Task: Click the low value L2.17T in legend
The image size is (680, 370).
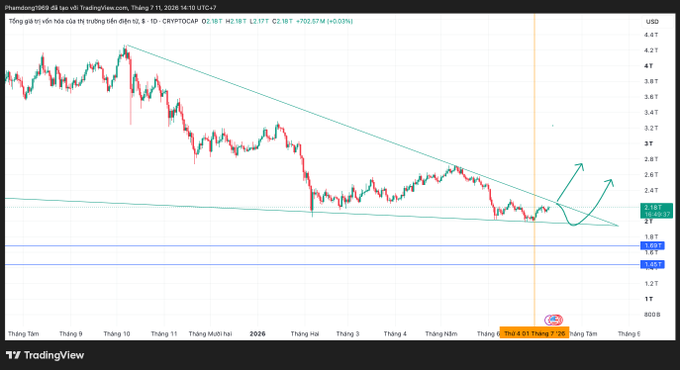Action: (259, 21)
